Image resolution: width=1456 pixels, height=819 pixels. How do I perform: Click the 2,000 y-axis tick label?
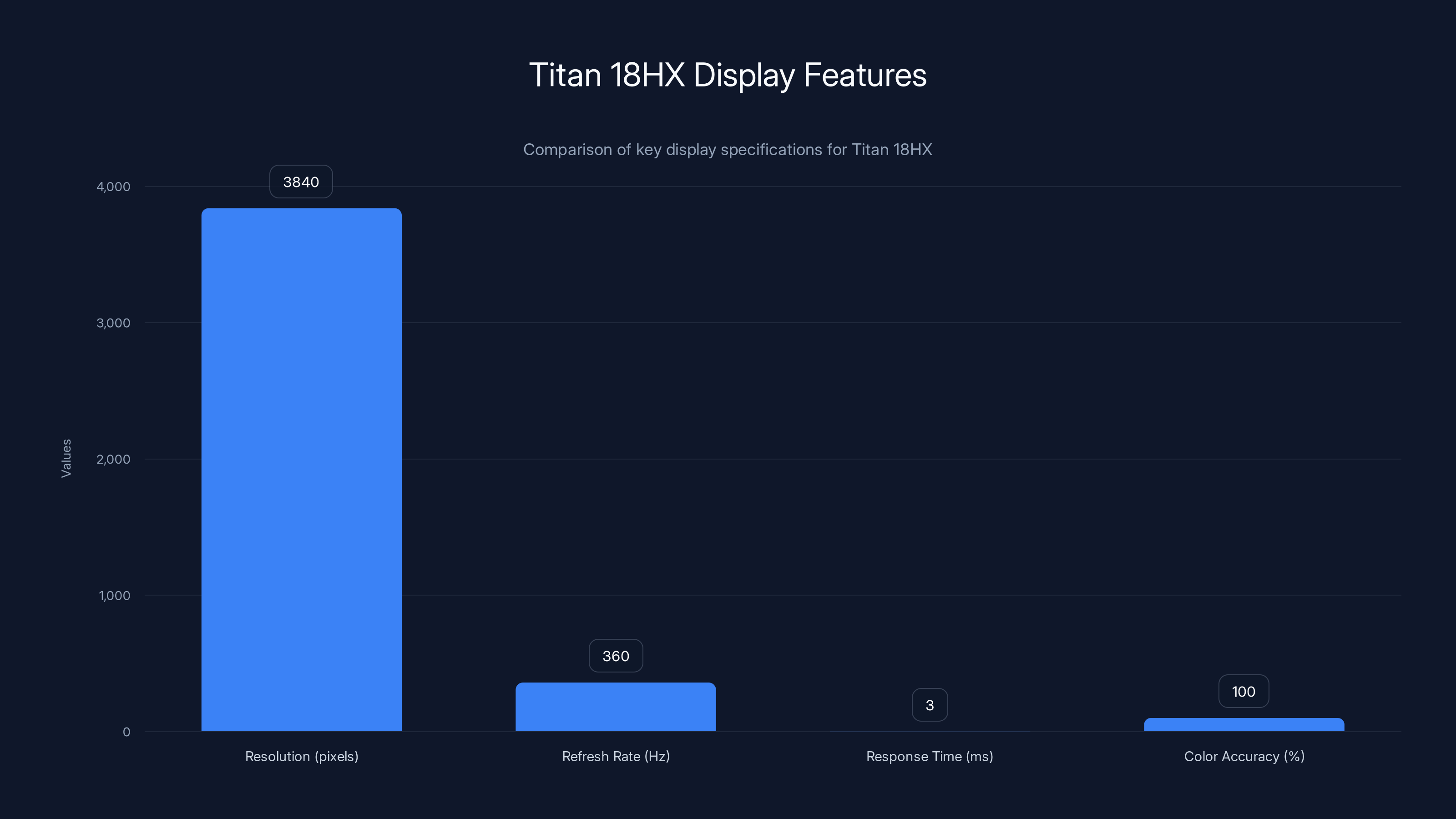tap(113, 459)
